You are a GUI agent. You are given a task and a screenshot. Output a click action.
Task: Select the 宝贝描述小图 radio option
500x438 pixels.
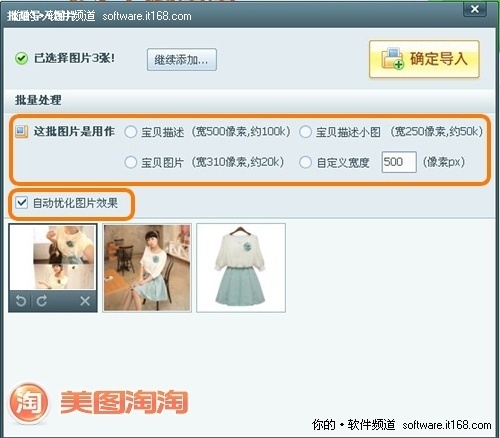(x=305, y=132)
